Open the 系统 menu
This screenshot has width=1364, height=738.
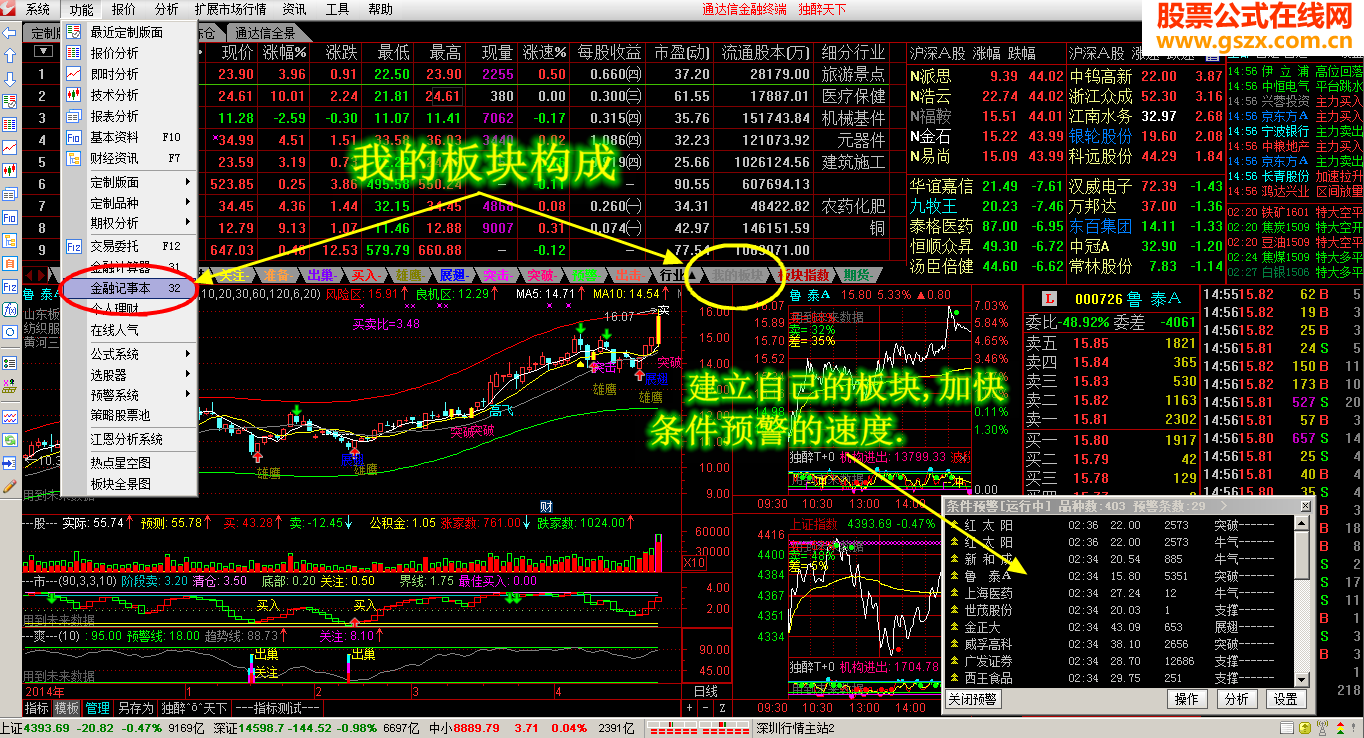[38, 9]
